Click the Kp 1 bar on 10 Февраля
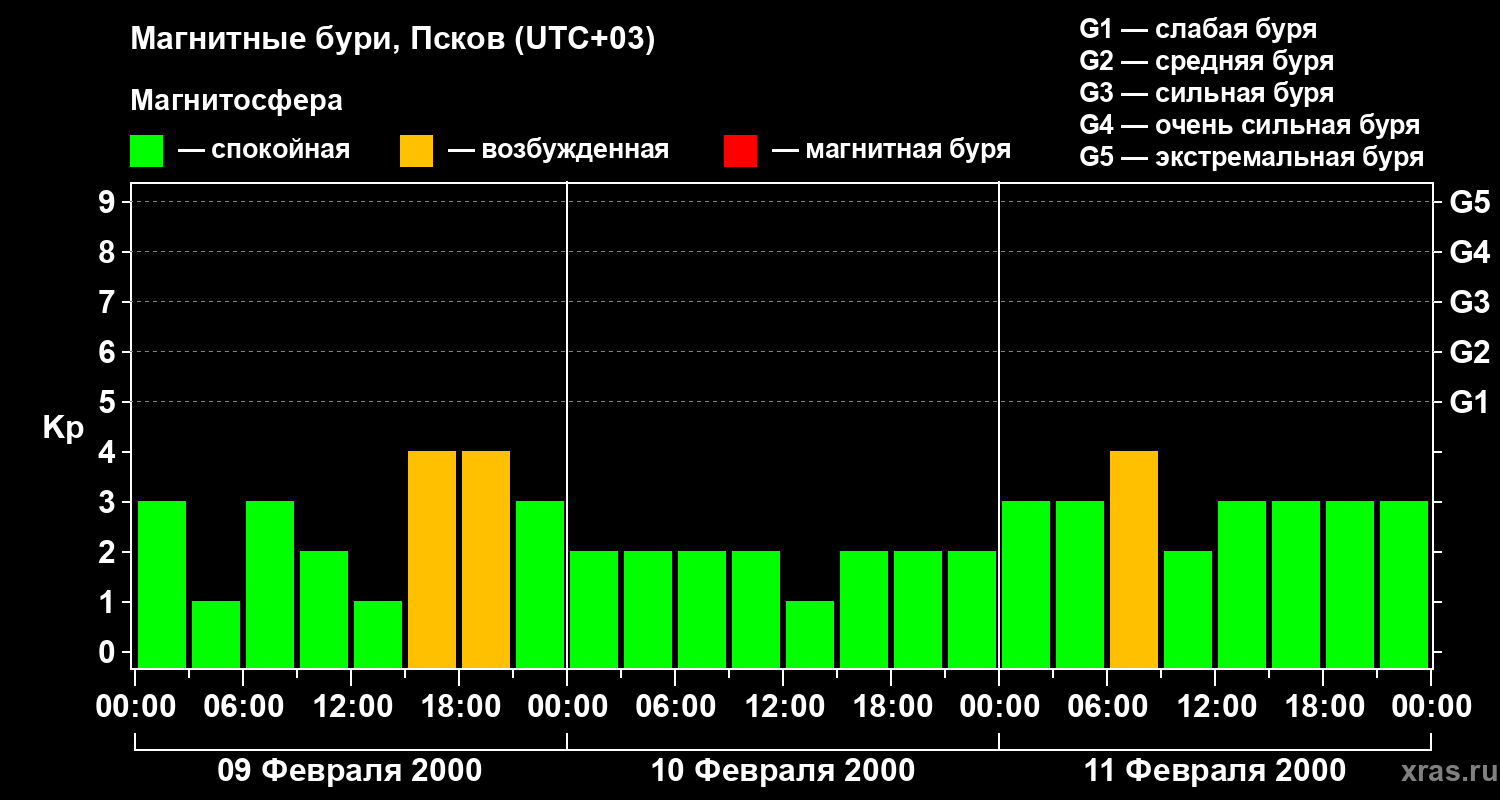Screen dimensions: 1500x800 pos(810,634)
